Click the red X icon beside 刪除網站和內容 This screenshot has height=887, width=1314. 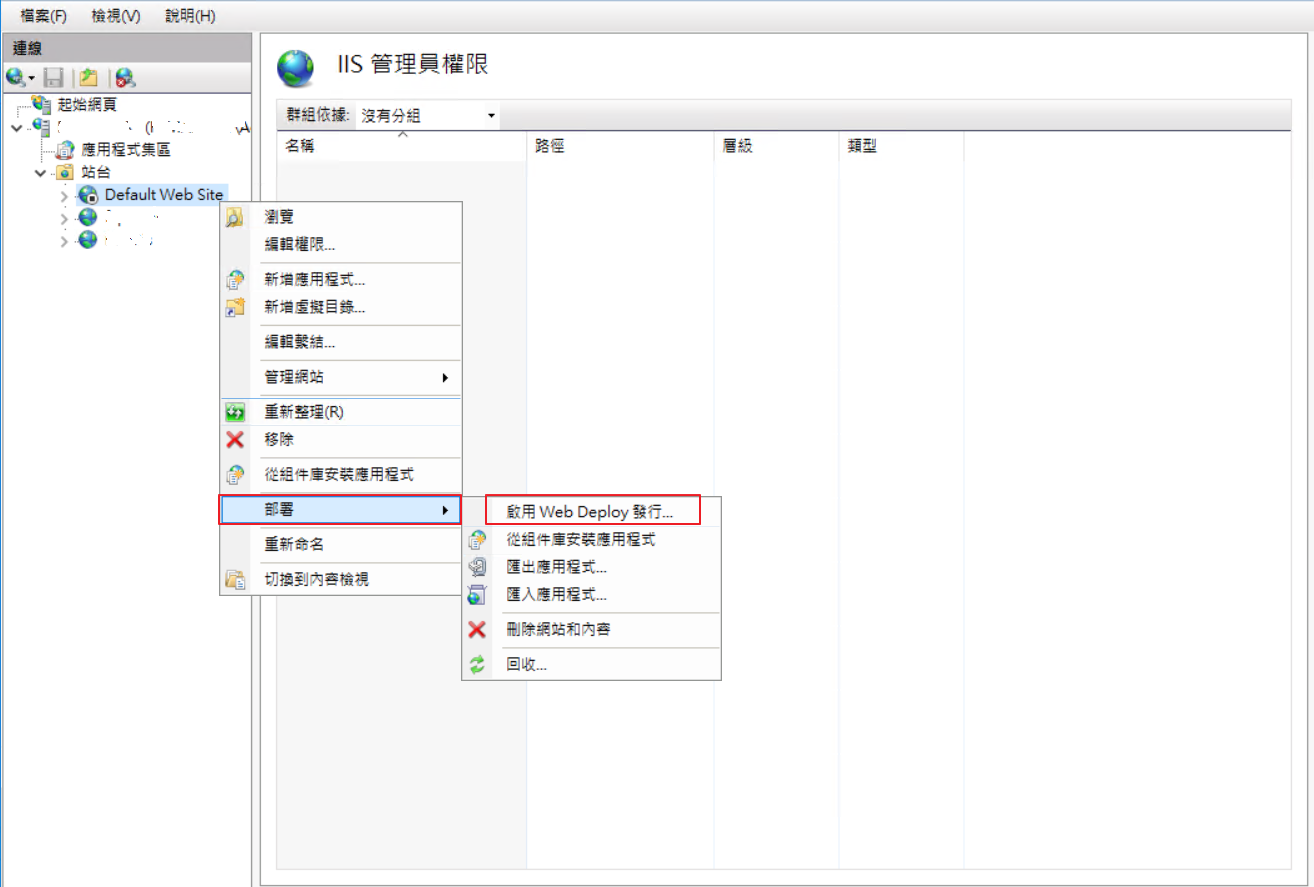(x=477, y=630)
